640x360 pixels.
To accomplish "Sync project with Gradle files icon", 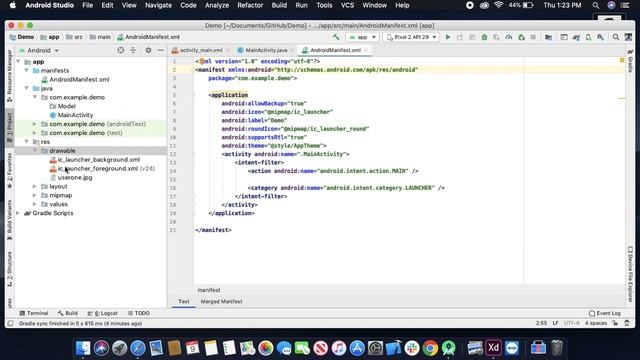I will pyautogui.click(x=576, y=37).
